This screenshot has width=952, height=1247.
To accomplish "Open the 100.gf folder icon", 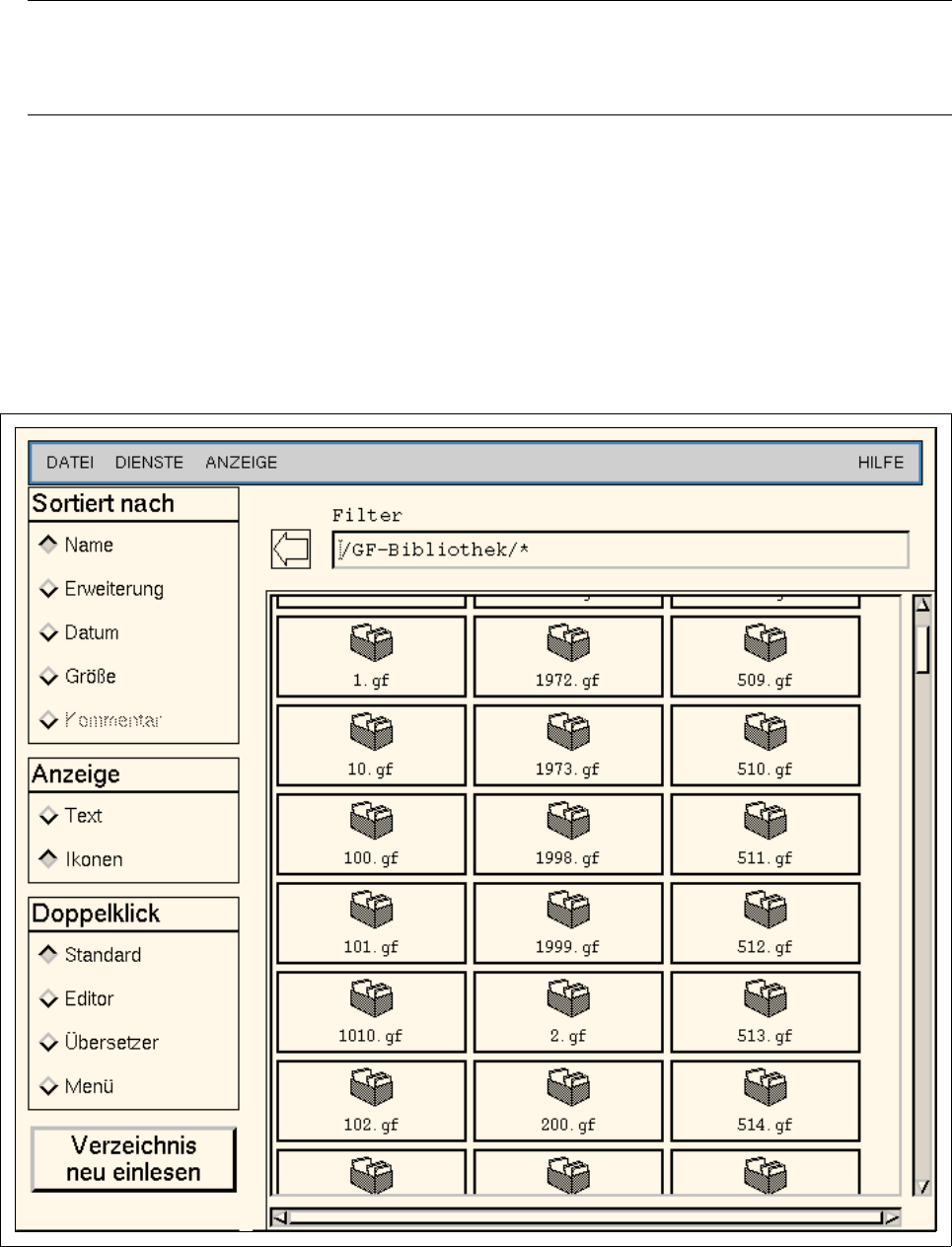I will pyautogui.click(x=371, y=821).
